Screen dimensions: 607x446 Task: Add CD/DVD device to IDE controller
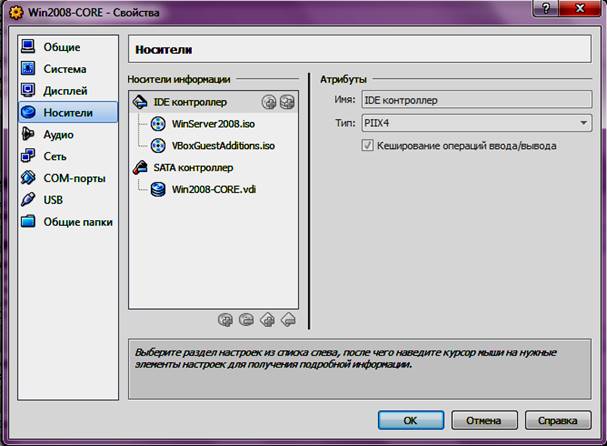[x=269, y=102]
